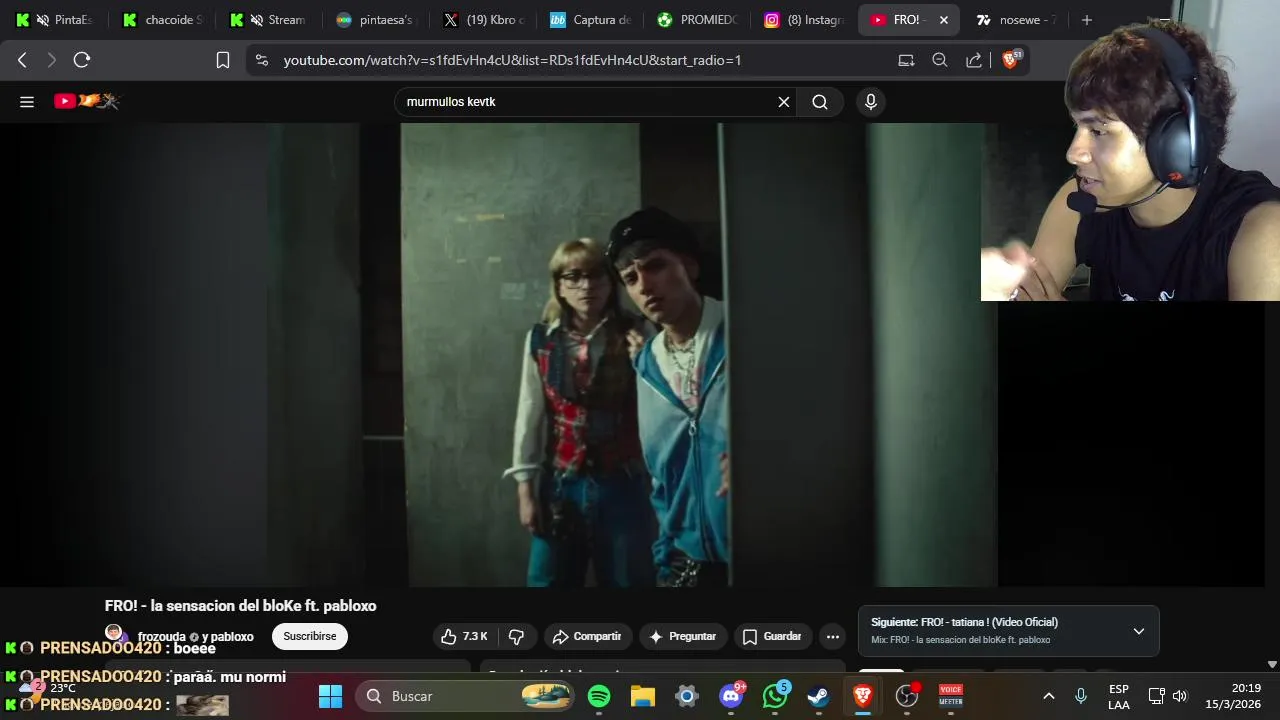
Task: Open site settings icon beside the URL
Action: coord(262,60)
